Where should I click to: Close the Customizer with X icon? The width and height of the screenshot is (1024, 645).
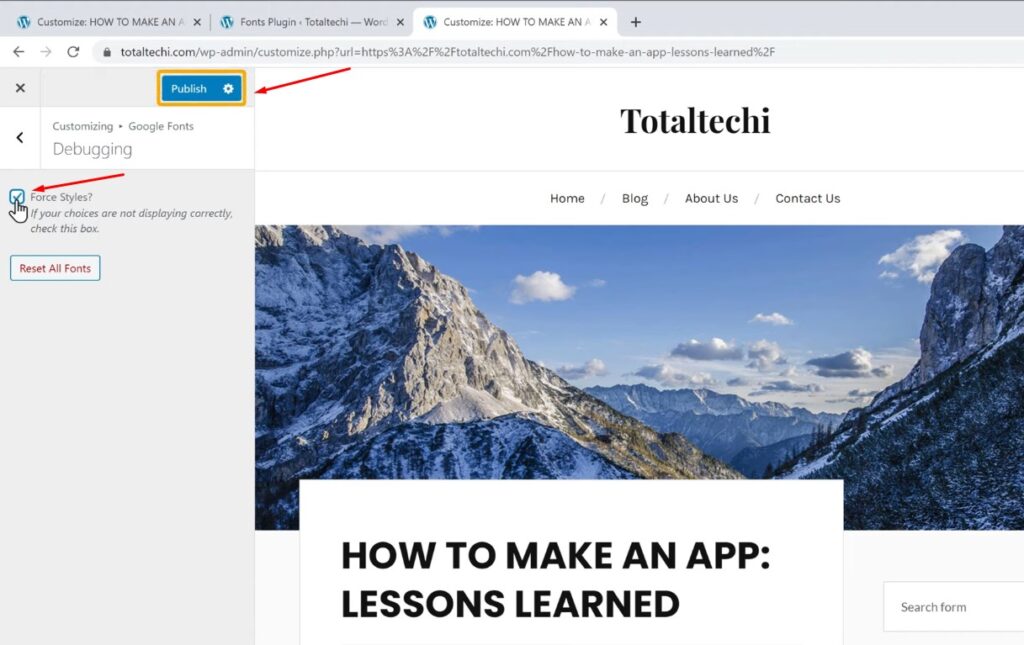coord(20,88)
